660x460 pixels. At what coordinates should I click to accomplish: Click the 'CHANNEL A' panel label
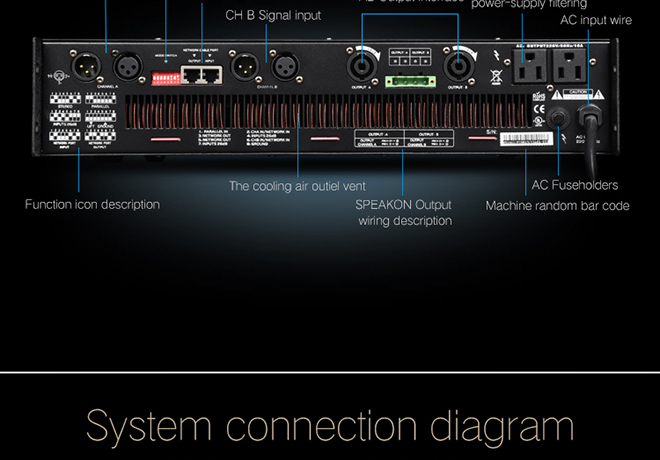click(108, 87)
